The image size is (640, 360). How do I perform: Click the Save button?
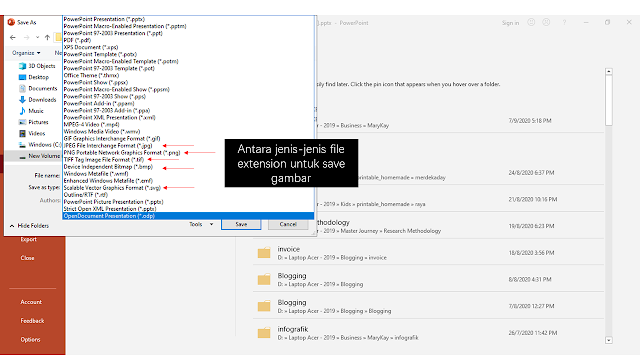click(x=241, y=224)
